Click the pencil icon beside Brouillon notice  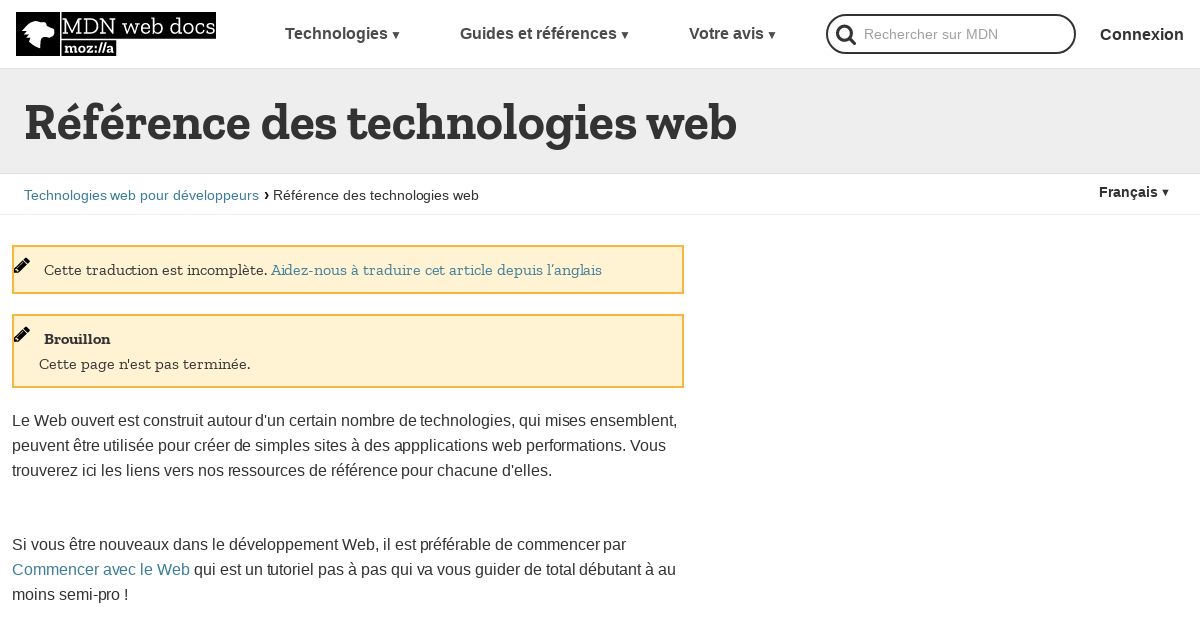22,334
